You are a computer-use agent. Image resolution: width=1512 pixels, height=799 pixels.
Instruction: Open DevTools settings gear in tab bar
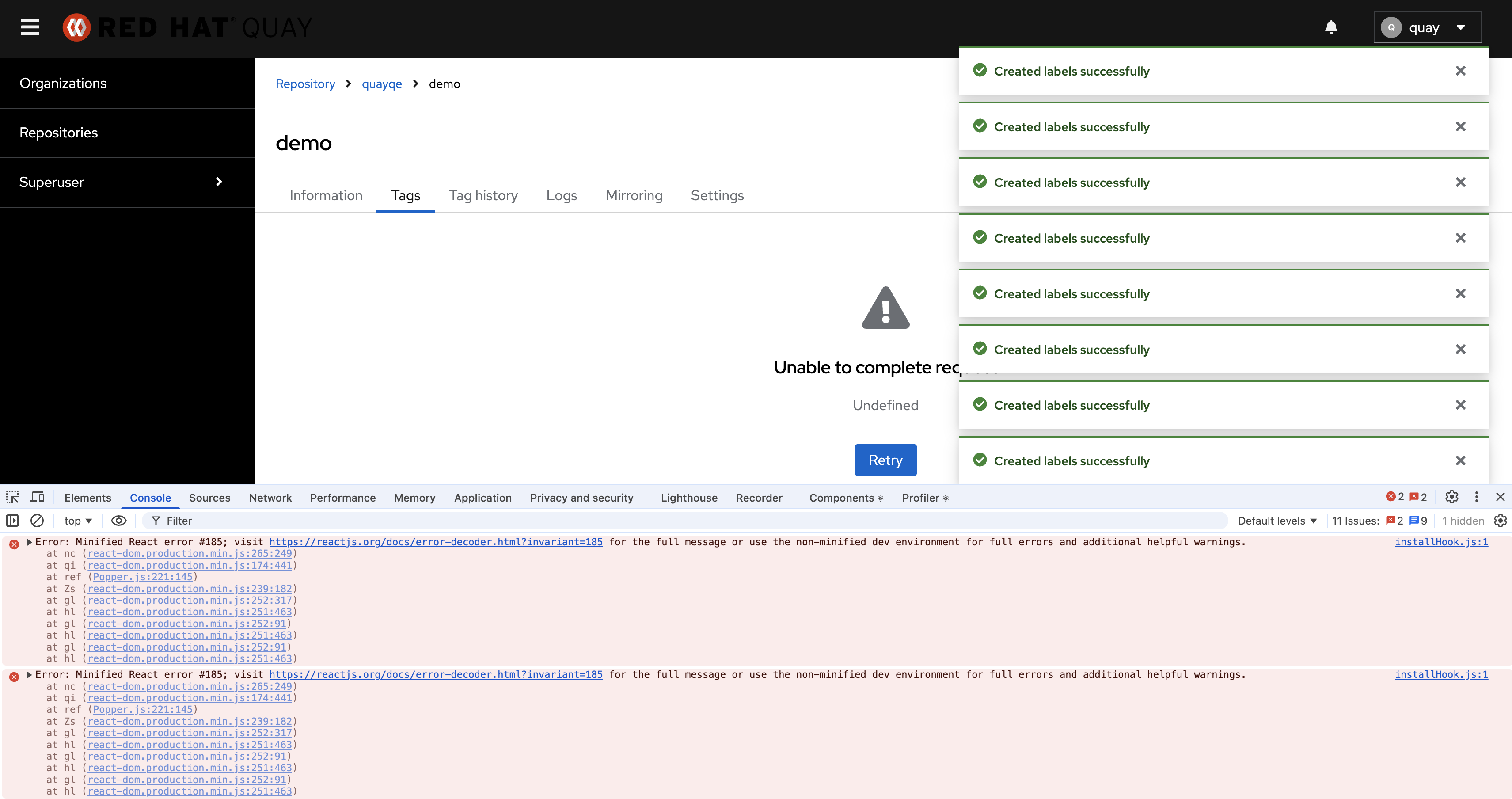(x=1451, y=497)
